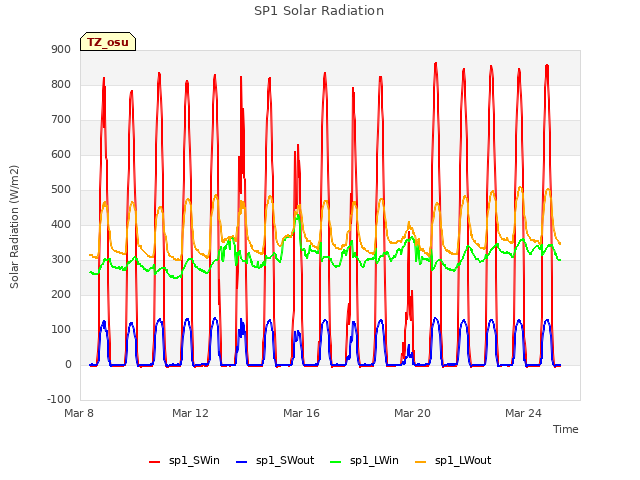Click the TZ_osu annotation label
Screen dimensions: 640x480
point(108,42)
